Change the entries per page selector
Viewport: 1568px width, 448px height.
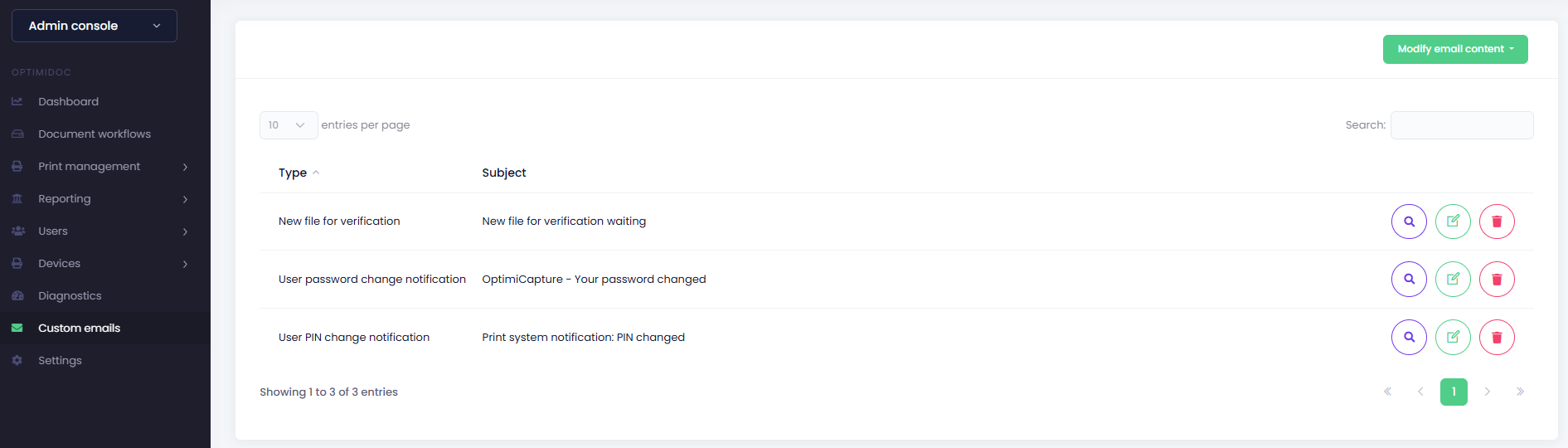pyautogui.click(x=289, y=125)
